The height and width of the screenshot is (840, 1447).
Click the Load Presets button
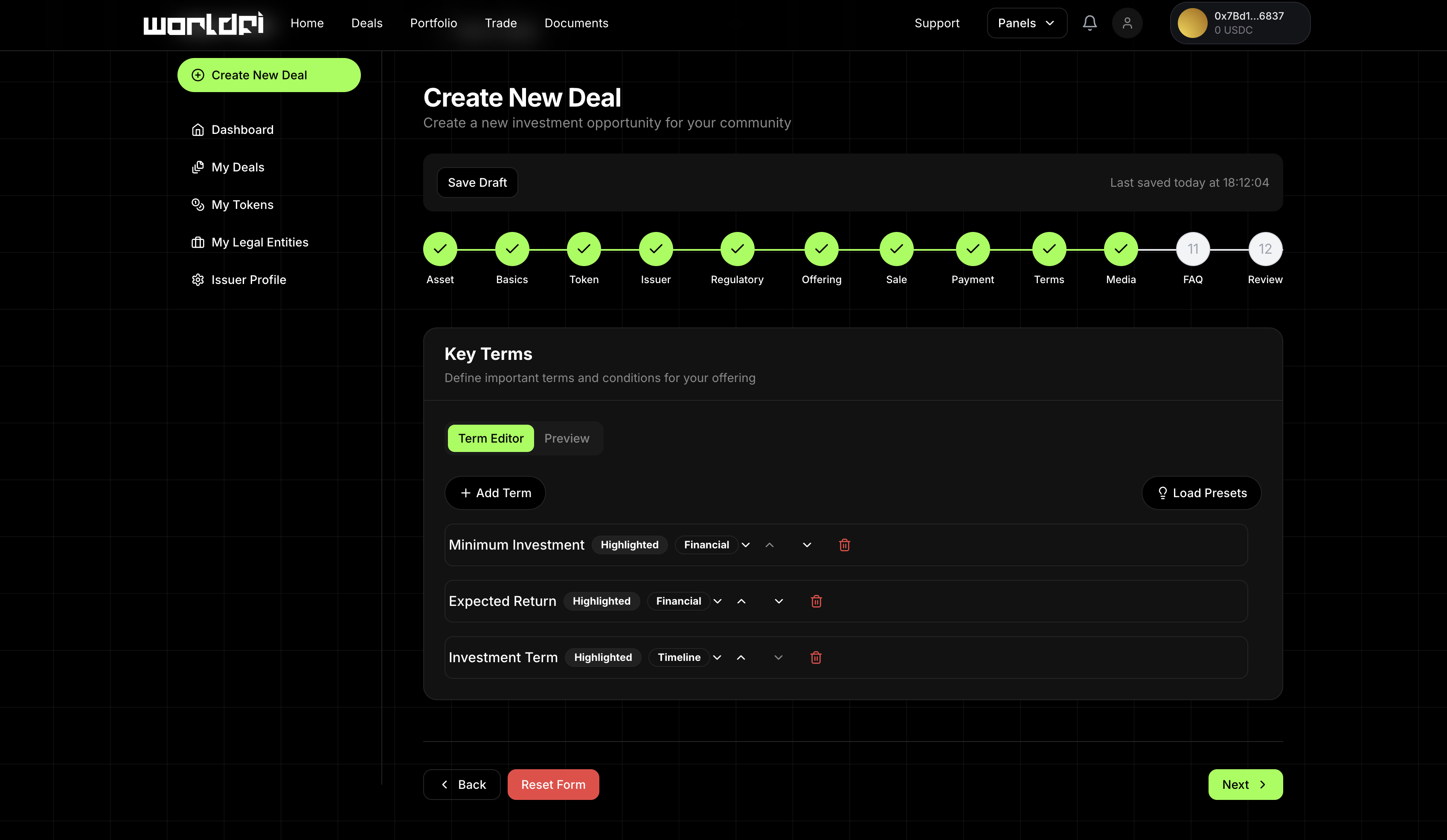tap(1201, 493)
